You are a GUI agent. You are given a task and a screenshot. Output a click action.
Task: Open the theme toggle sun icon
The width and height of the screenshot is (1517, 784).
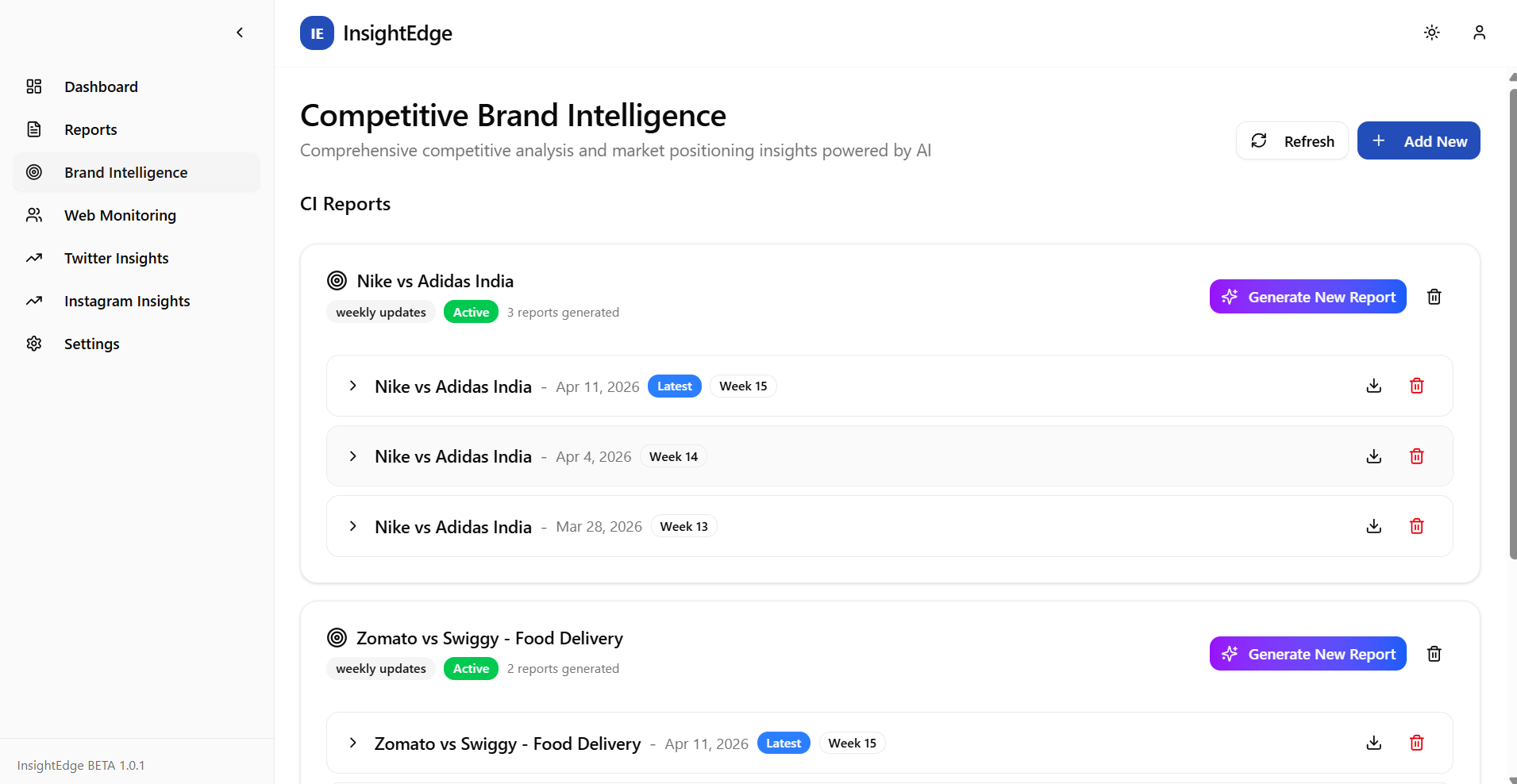point(1431,33)
